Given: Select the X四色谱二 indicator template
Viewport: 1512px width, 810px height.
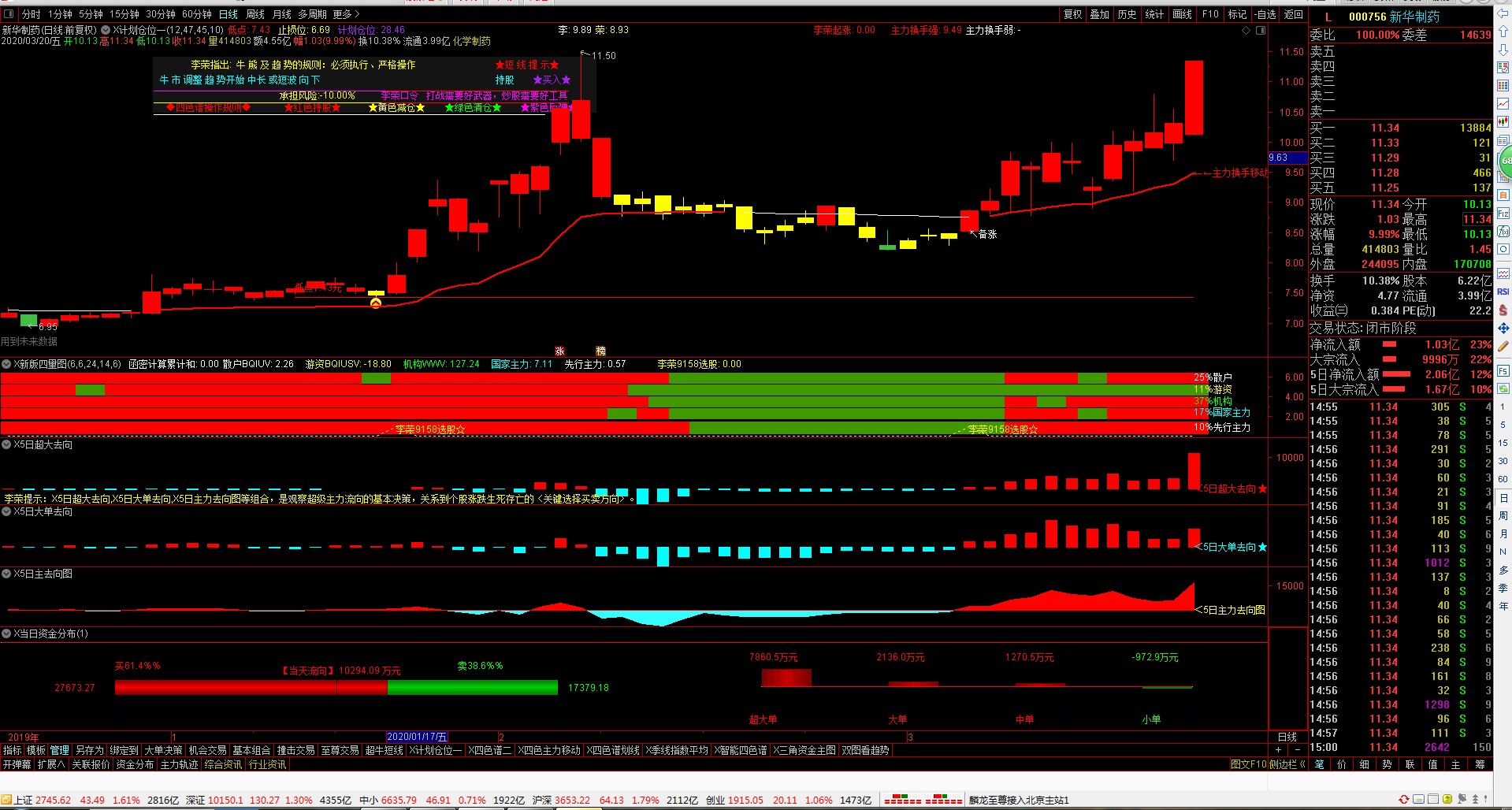Looking at the screenshot, I should point(489,750).
